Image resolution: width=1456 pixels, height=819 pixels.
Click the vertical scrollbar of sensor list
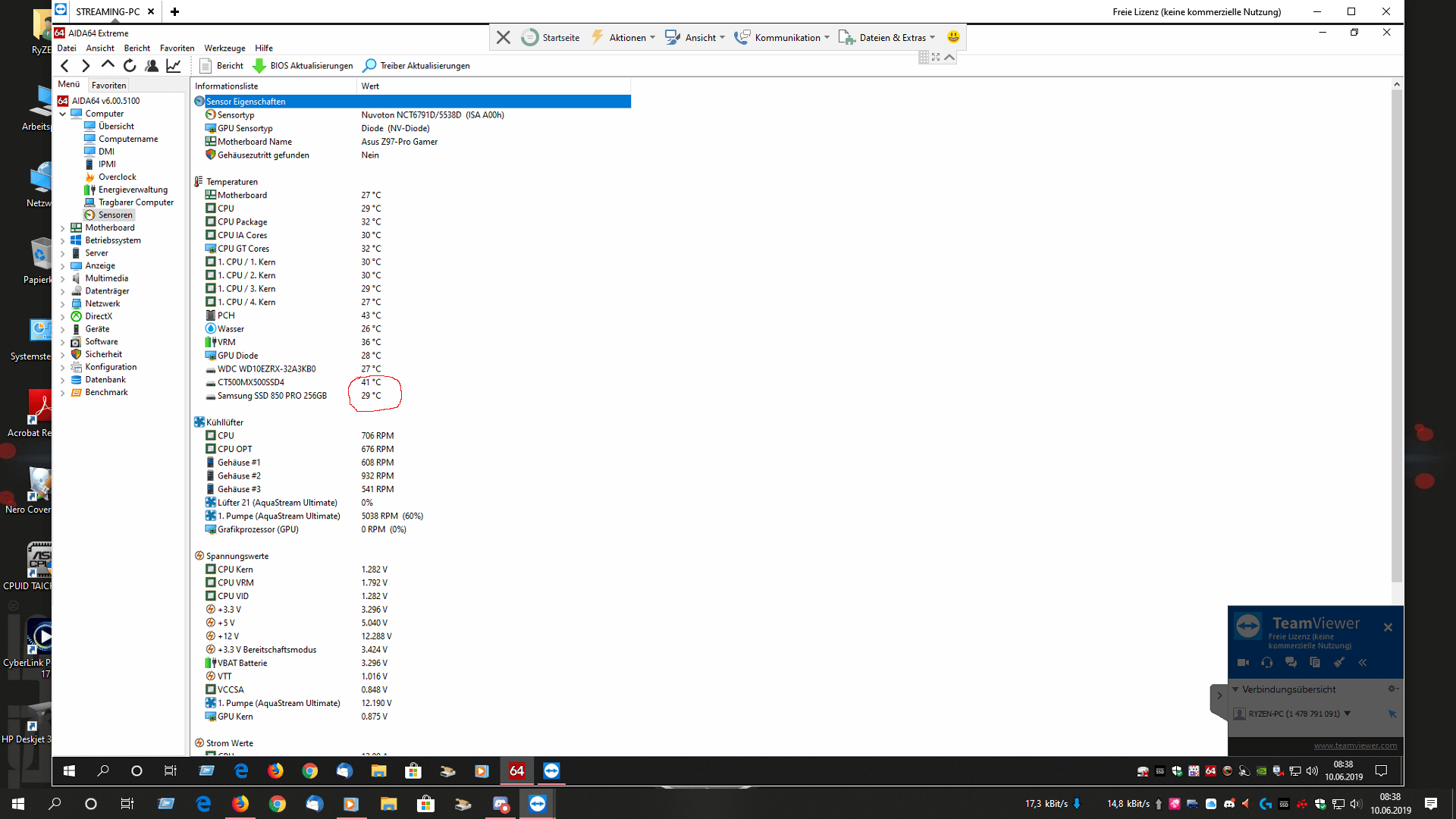coord(1396,334)
